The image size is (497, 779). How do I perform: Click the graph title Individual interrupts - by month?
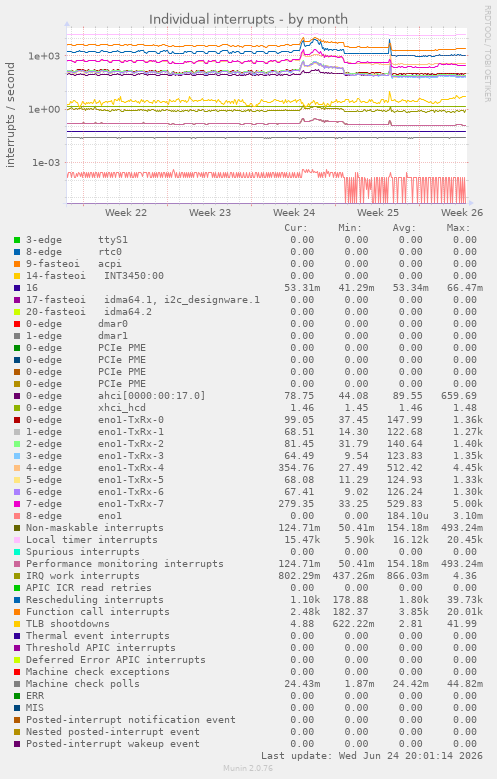pos(248,19)
